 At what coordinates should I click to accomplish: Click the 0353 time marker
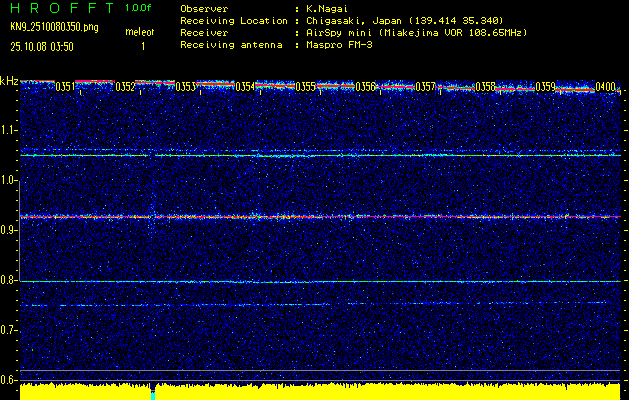tap(185, 87)
